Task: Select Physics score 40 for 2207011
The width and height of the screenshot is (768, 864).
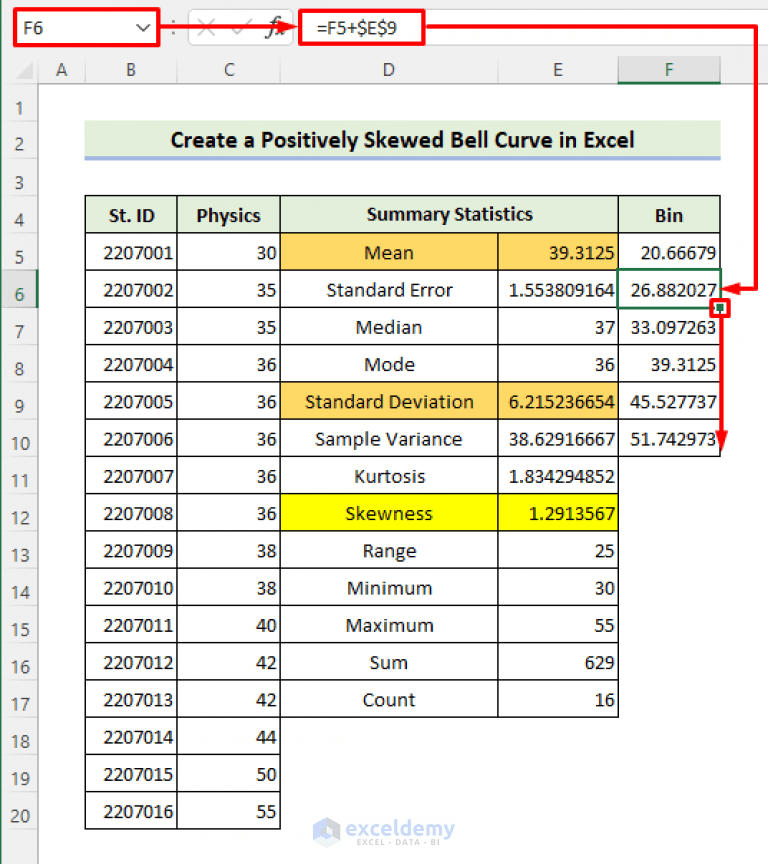Action: (229, 624)
